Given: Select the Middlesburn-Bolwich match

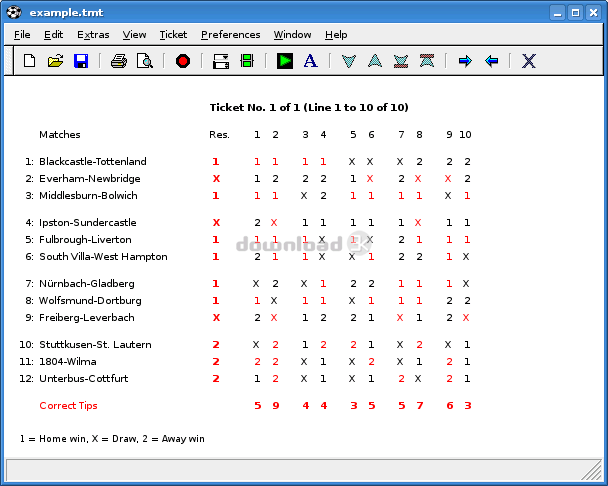Looking at the screenshot, I should click(x=88, y=195).
